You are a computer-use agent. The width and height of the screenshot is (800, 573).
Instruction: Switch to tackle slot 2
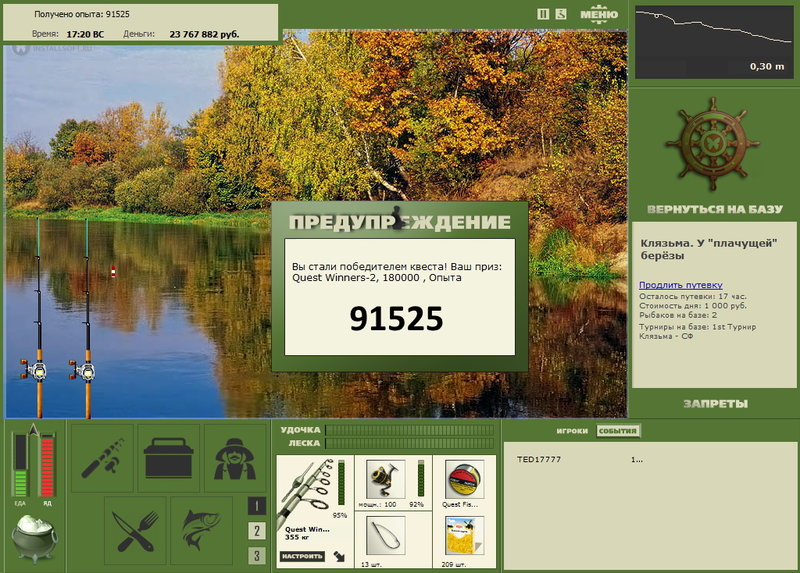(257, 531)
